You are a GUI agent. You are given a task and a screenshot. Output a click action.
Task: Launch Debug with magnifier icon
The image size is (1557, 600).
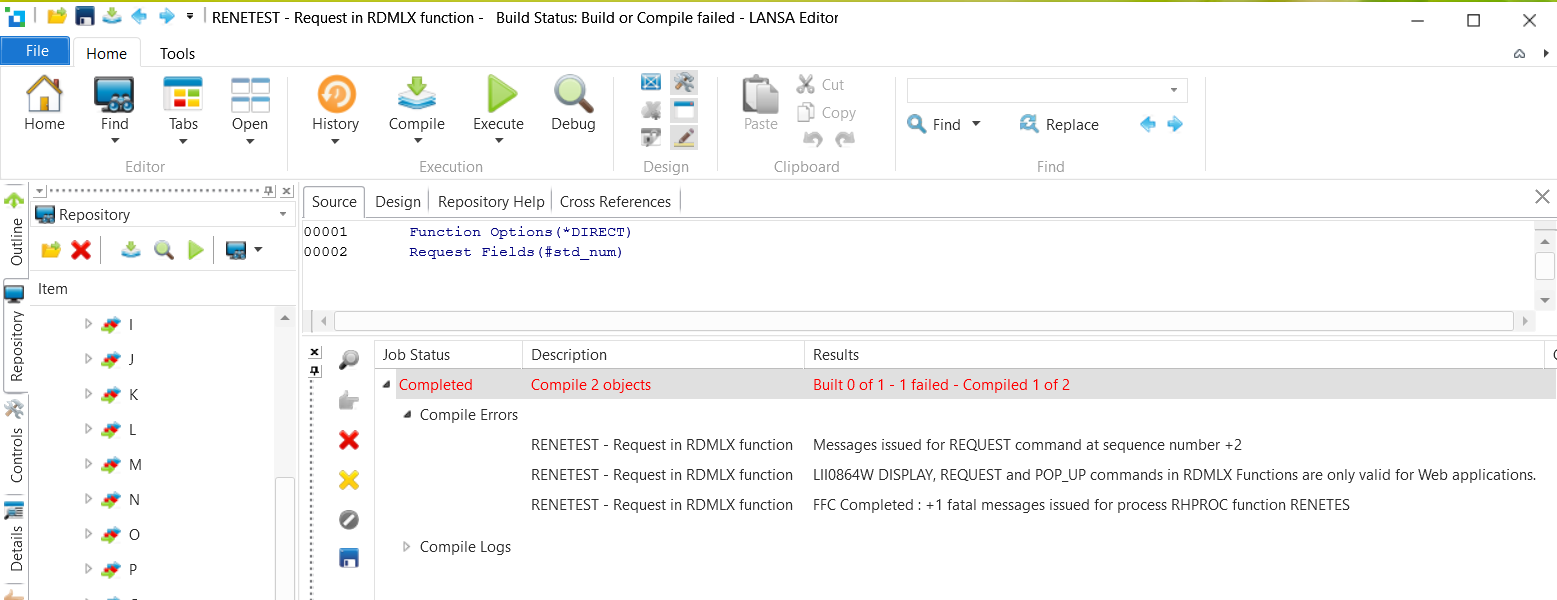click(x=574, y=94)
